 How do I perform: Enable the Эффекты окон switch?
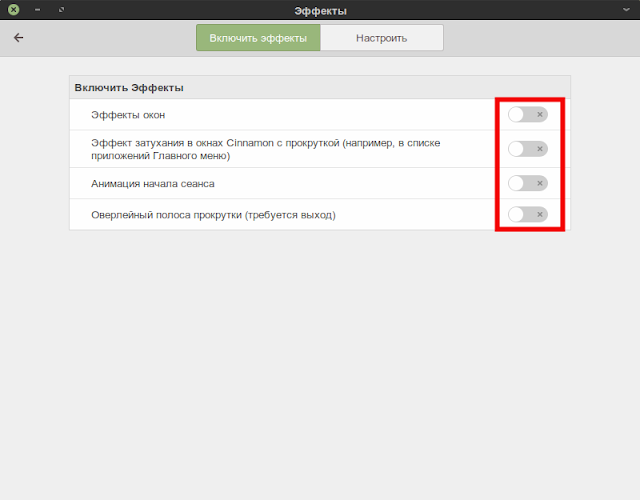click(x=528, y=115)
